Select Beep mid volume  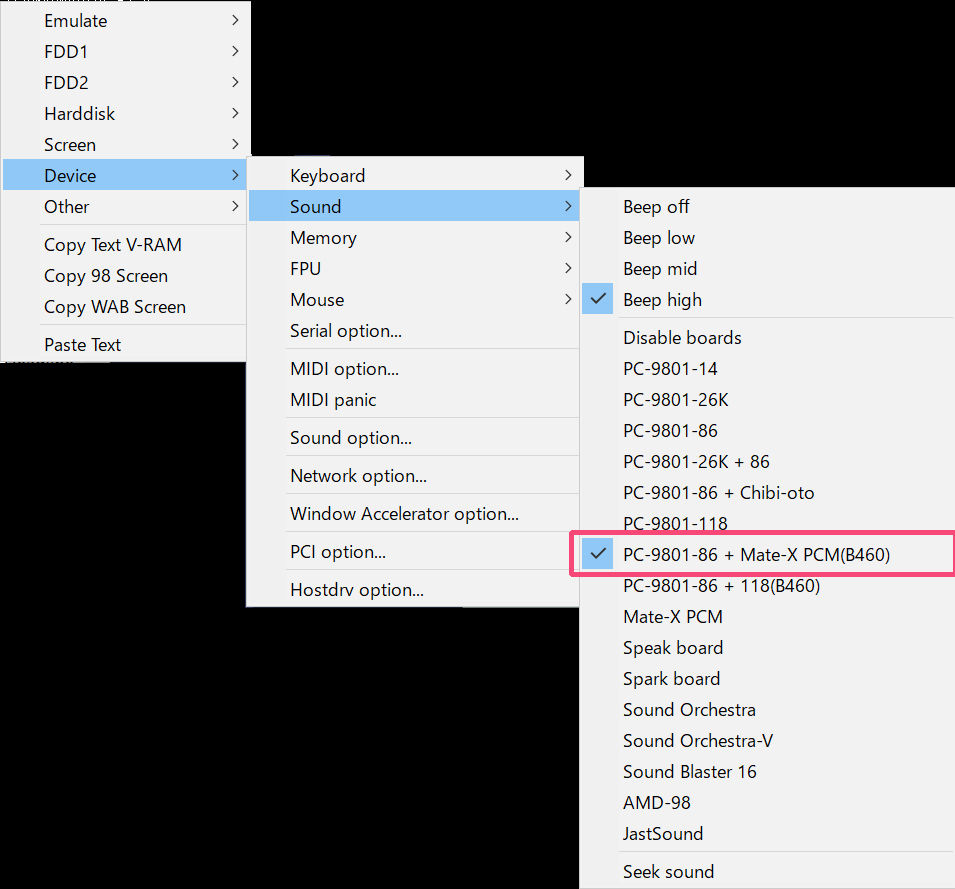pos(768,269)
